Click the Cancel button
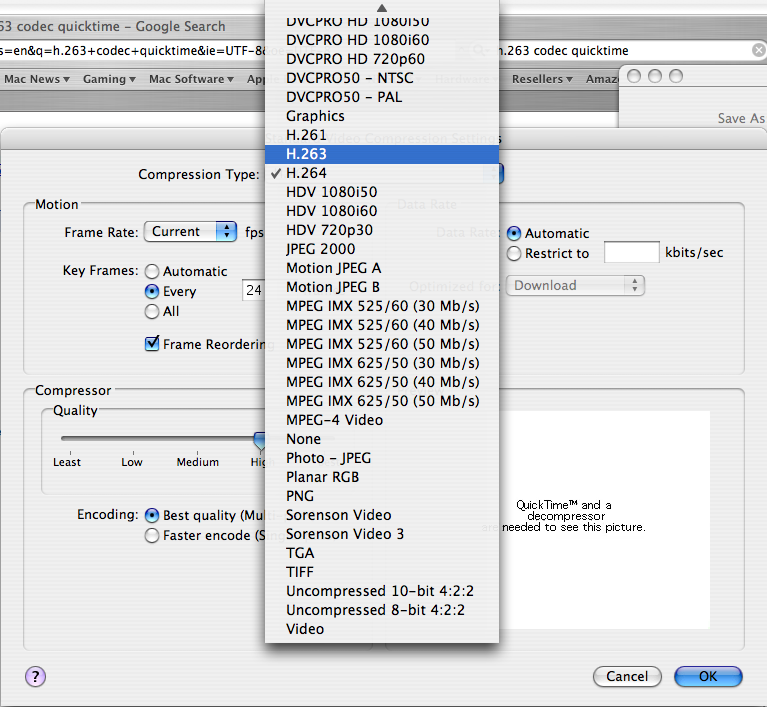Viewport: 767px width, 707px height. [627, 677]
